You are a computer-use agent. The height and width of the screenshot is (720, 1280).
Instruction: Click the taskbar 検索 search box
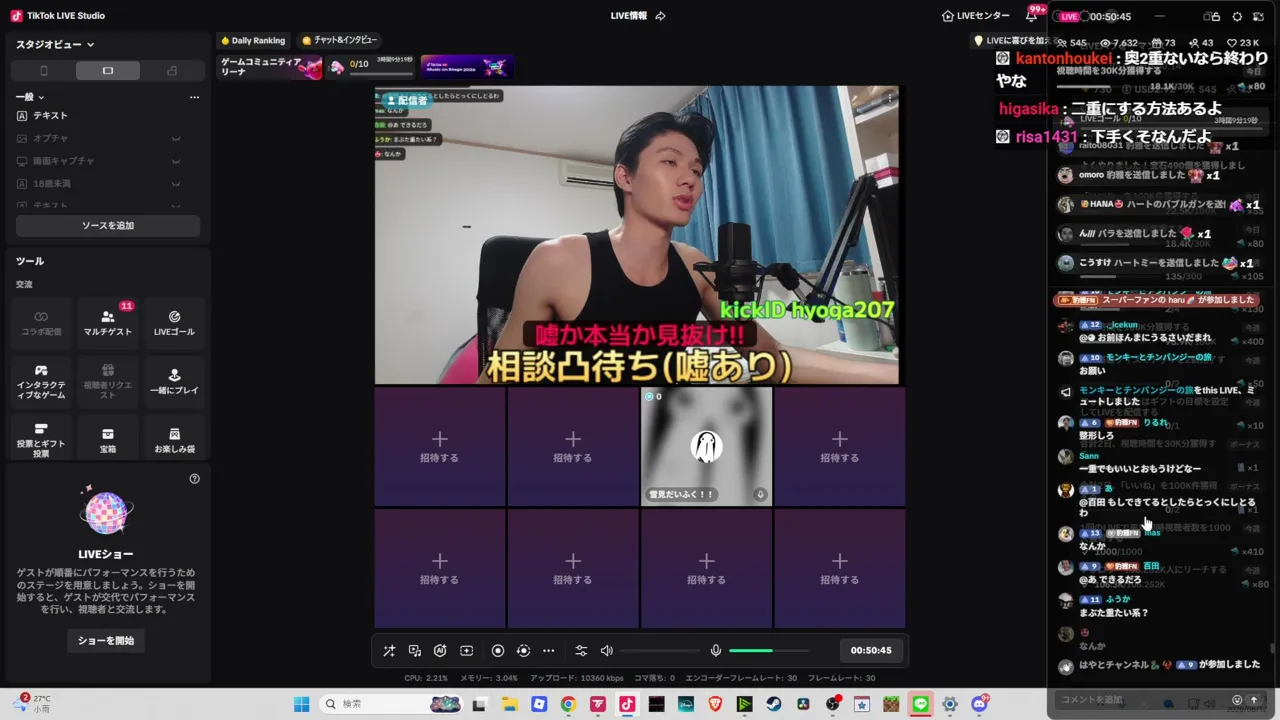tap(390, 704)
